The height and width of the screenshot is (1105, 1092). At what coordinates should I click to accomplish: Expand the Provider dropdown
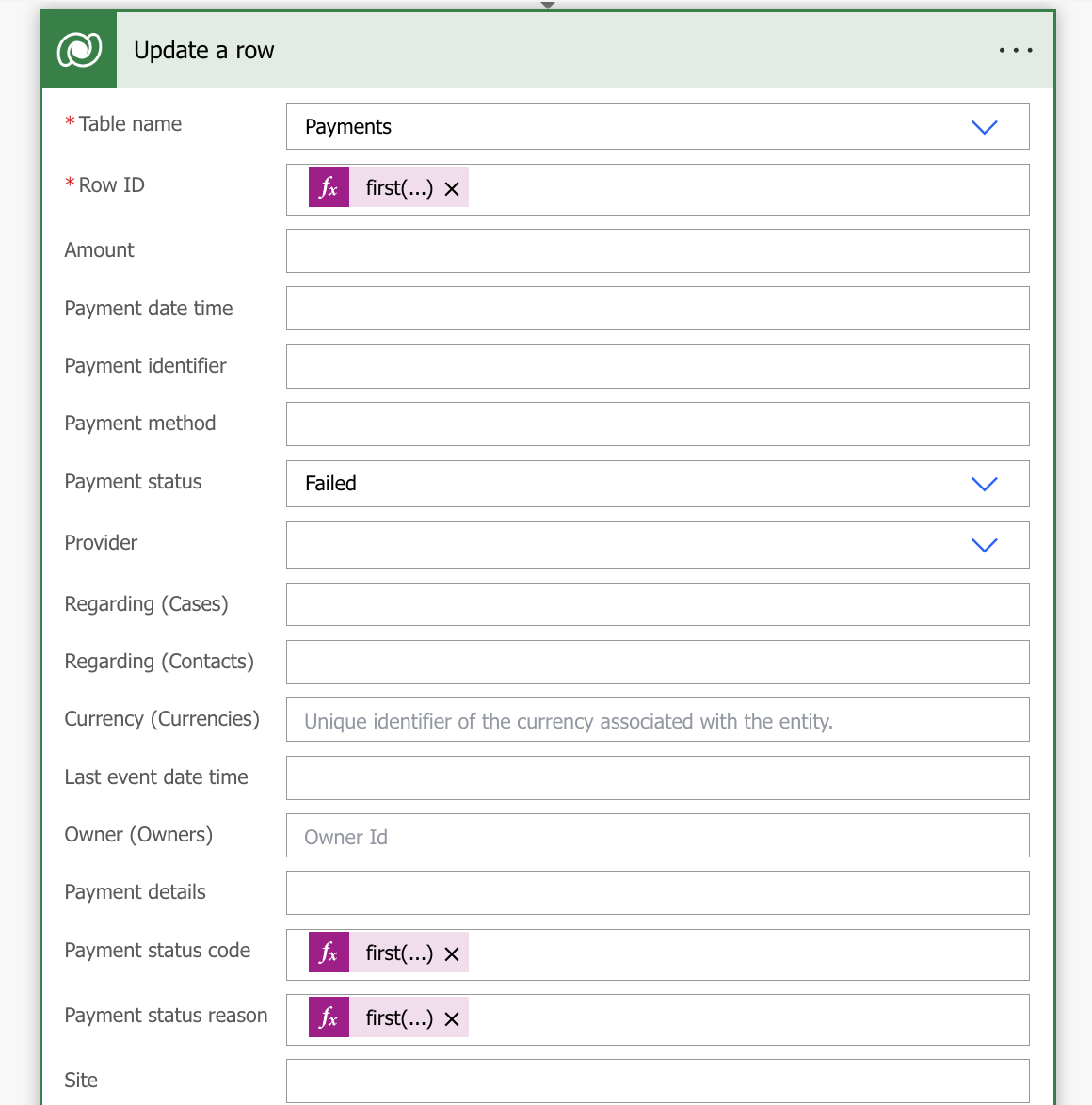pos(985,545)
